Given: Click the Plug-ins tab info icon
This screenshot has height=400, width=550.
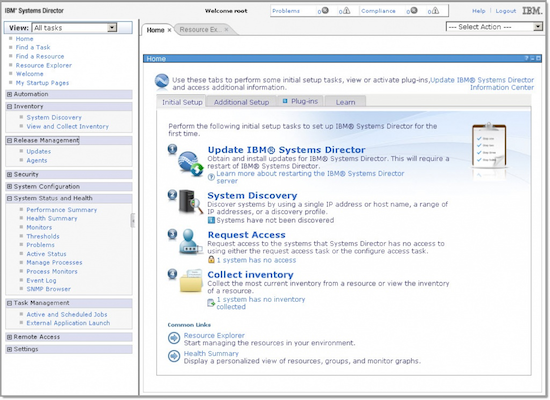Looking at the screenshot, I should [x=285, y=101].
